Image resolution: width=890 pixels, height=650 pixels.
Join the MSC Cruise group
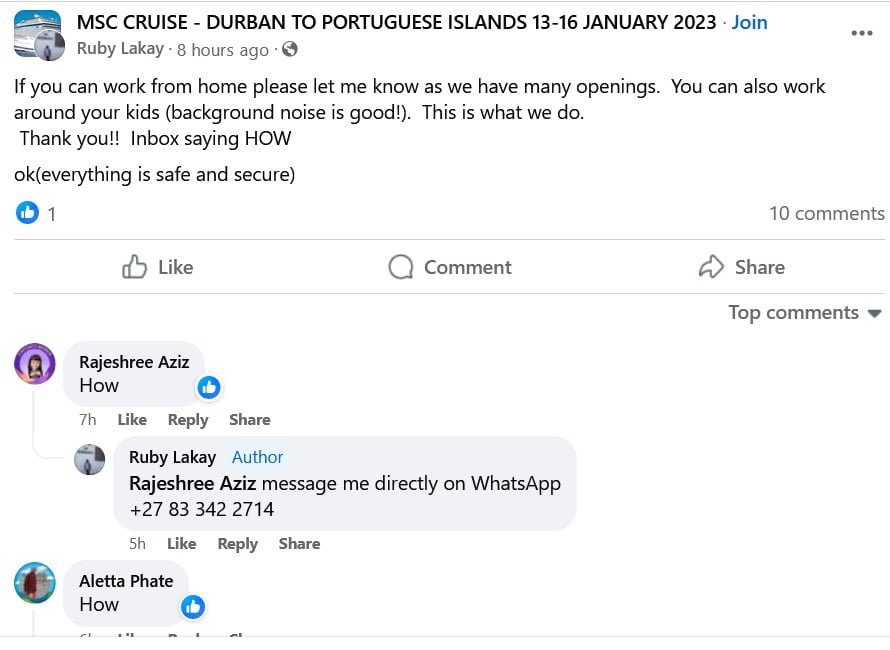point(750,22)
